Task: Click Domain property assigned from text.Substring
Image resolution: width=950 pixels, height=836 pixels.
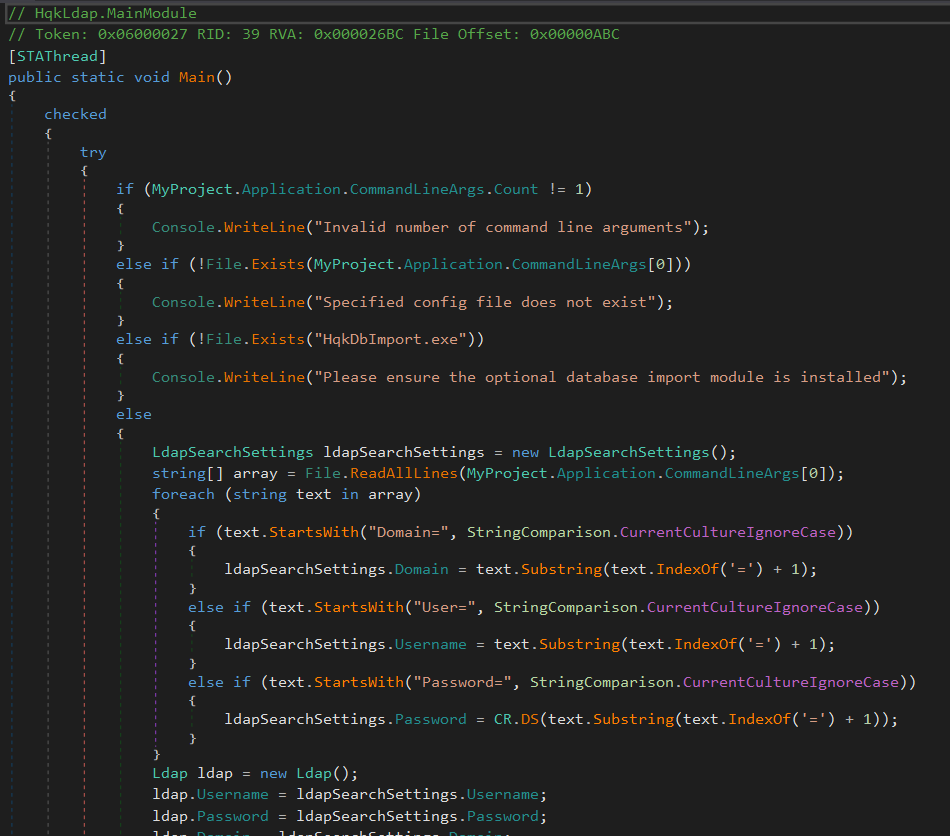Action: [422, 569]
